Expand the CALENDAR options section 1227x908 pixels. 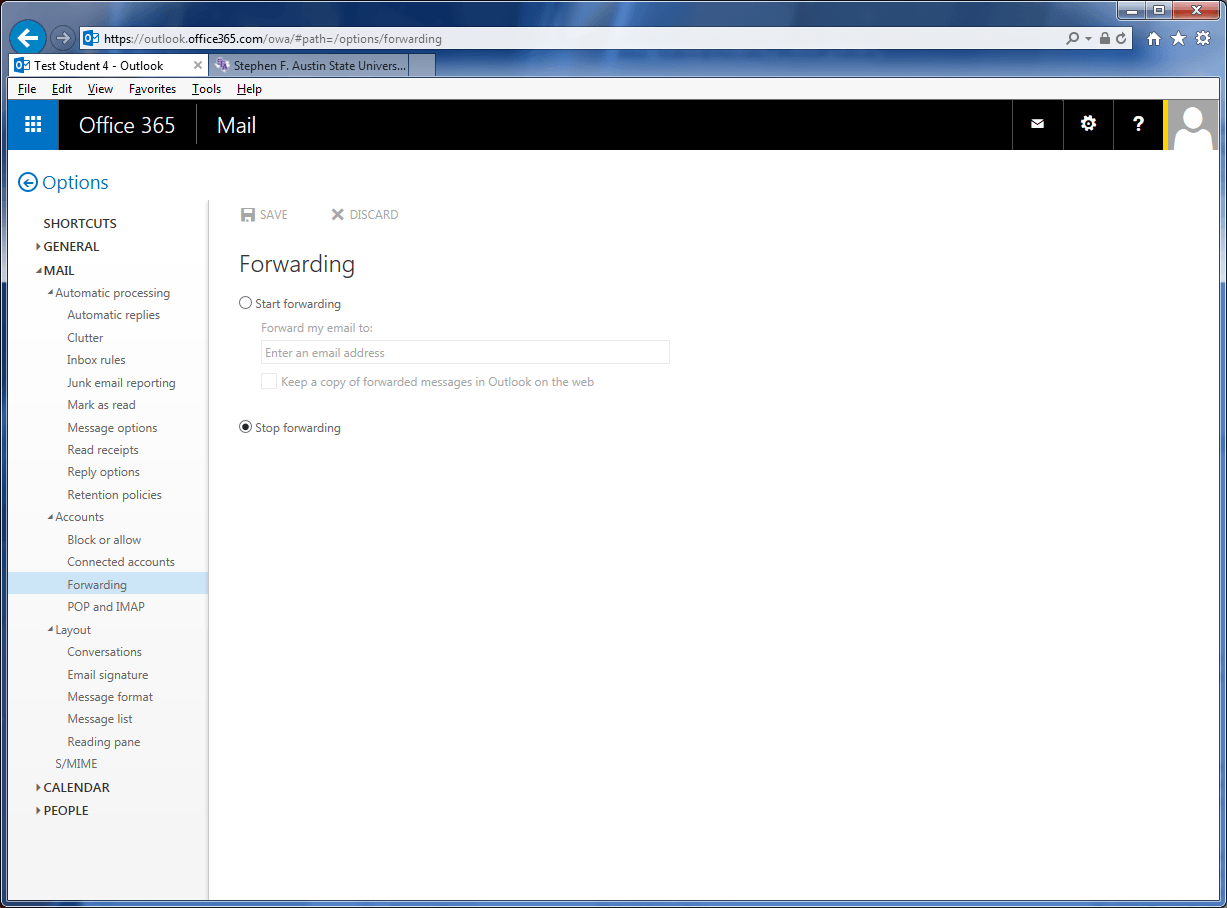click(x=75, y=787)
